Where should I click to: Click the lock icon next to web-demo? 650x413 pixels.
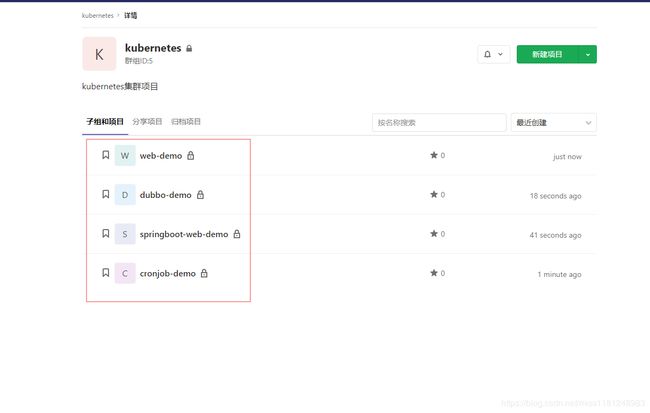pos(191,155)
